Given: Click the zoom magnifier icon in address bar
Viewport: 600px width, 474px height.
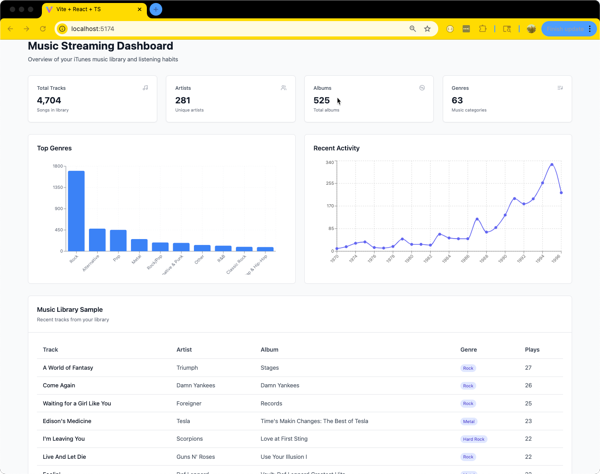Looking at the screenshot, I should (x=412, y=29).
